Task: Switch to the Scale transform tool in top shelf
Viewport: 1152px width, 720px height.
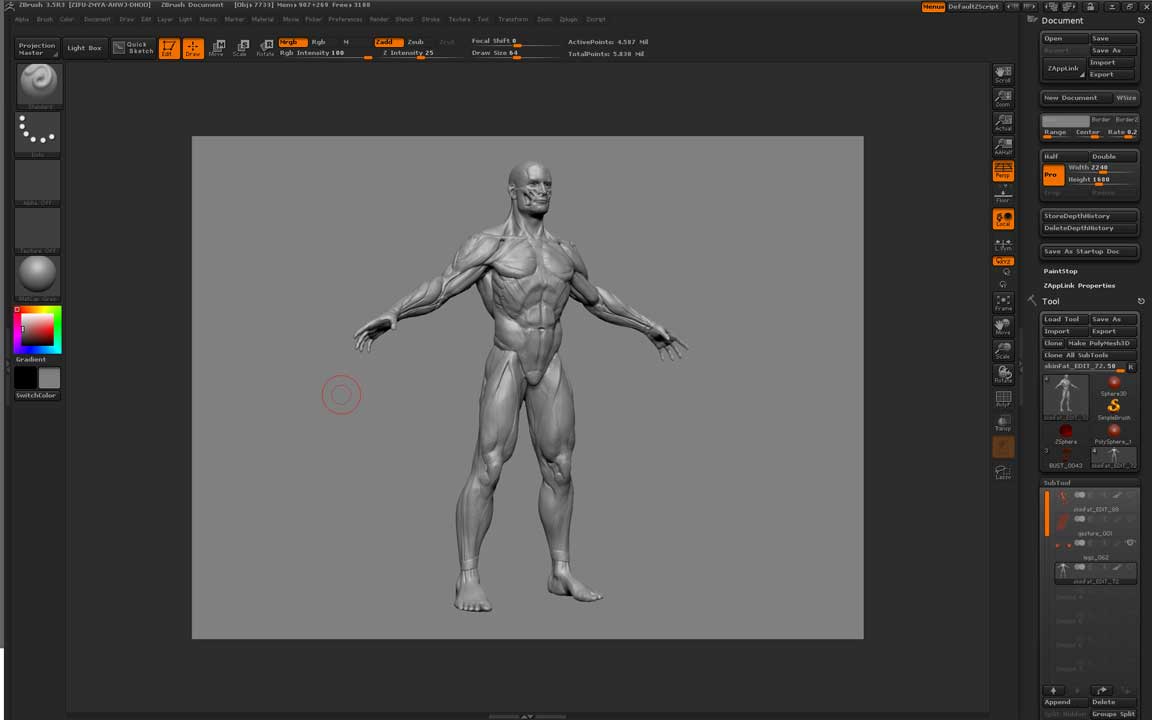Action: pos(241,48)
